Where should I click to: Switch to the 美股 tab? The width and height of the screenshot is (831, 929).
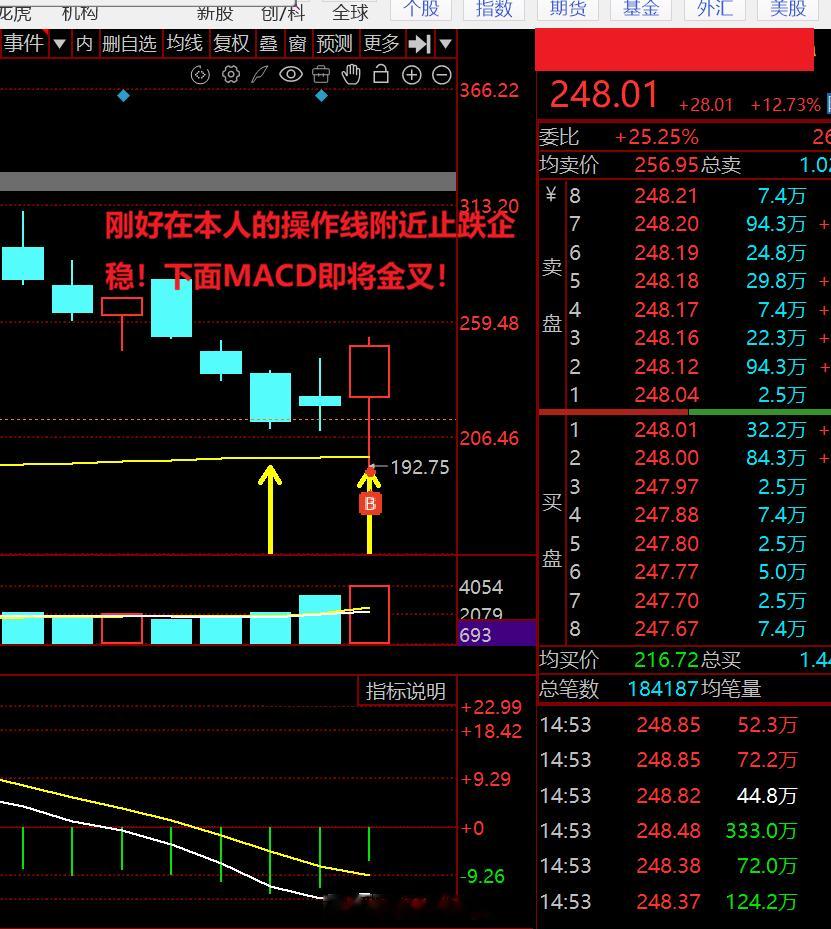(x=788, y=9)
